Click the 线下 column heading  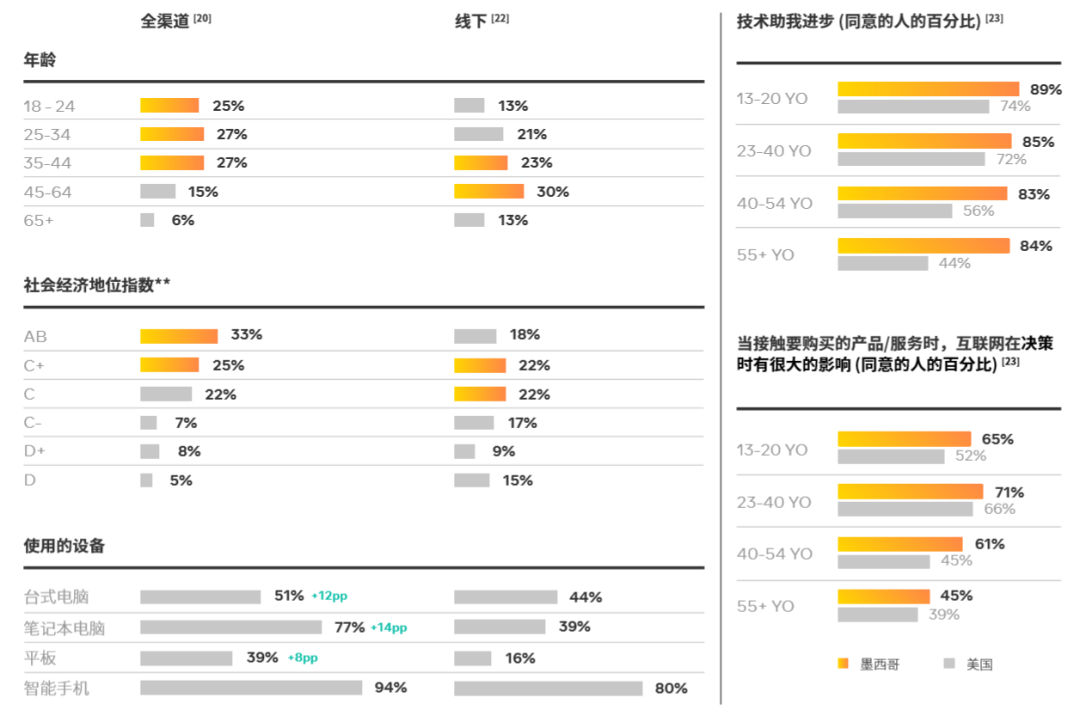[470, 20]
